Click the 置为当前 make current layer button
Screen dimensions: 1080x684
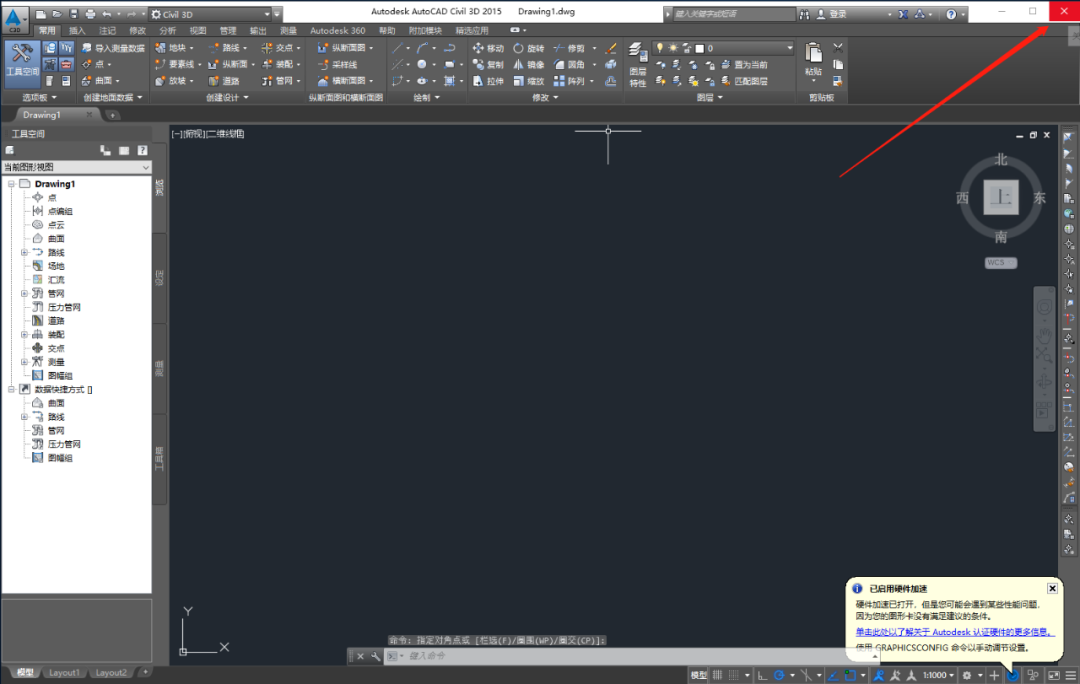click(745, 65)
